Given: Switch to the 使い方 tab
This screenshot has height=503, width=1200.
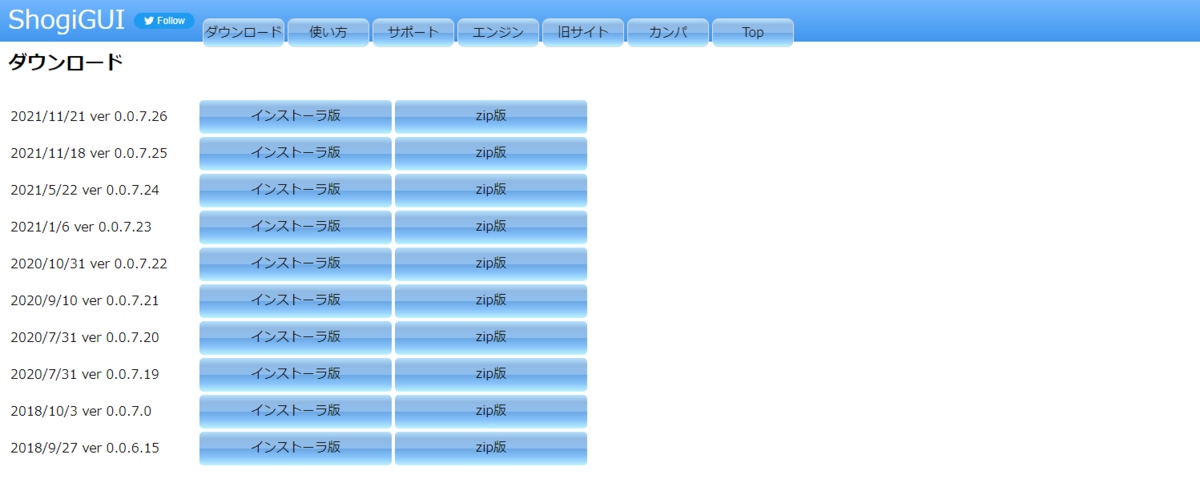Looking at the screenshot, I should click(x=329, y=32).
